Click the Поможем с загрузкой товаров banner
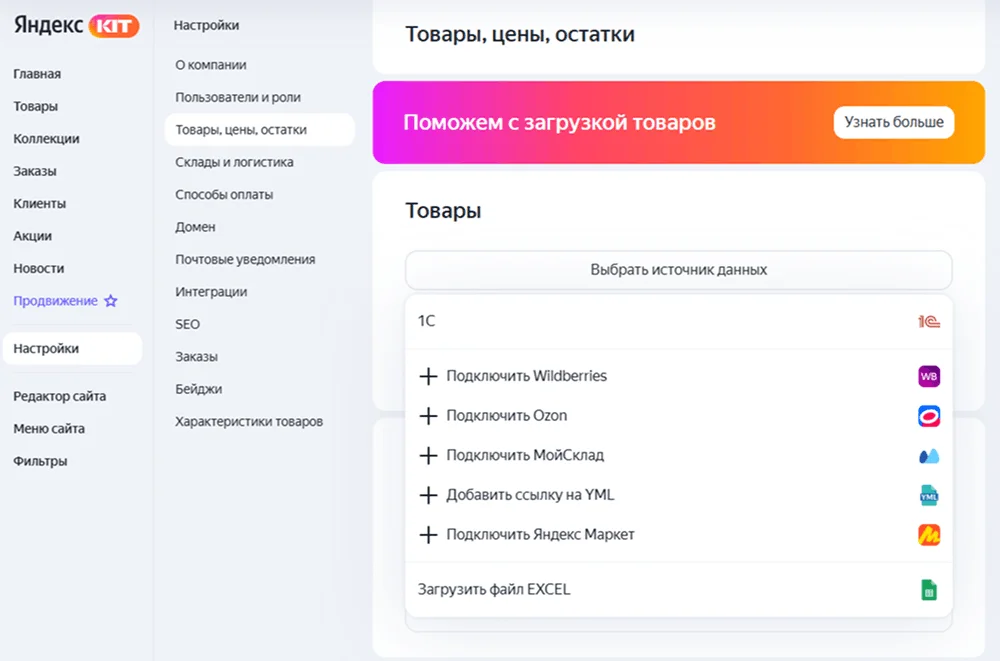1000x661 pixels. (679, 123)
